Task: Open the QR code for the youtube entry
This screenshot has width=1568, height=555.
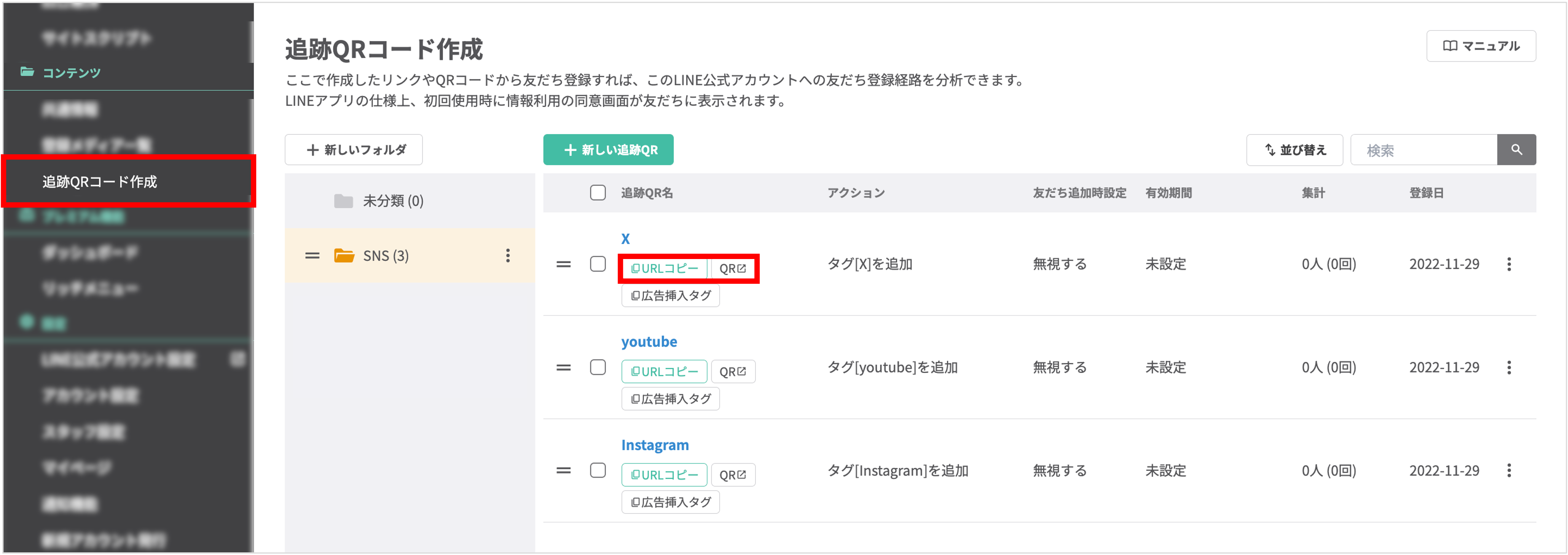Action: (x=733, y=371)
